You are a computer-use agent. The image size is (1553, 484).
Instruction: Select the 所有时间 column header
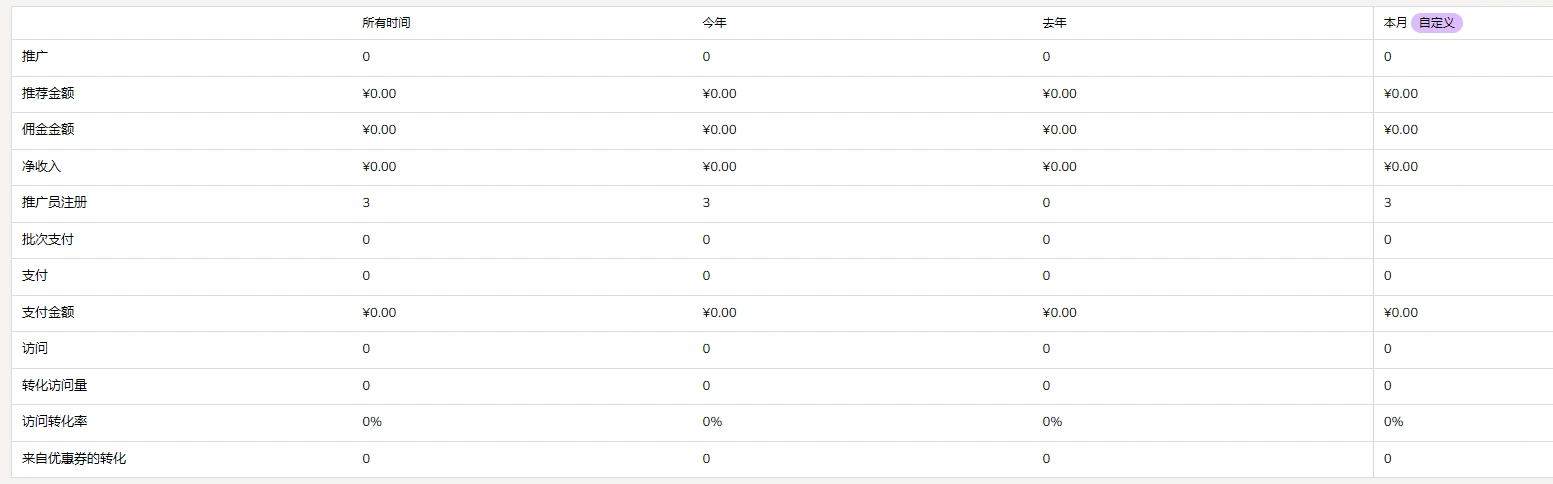(x=386, y=23)
